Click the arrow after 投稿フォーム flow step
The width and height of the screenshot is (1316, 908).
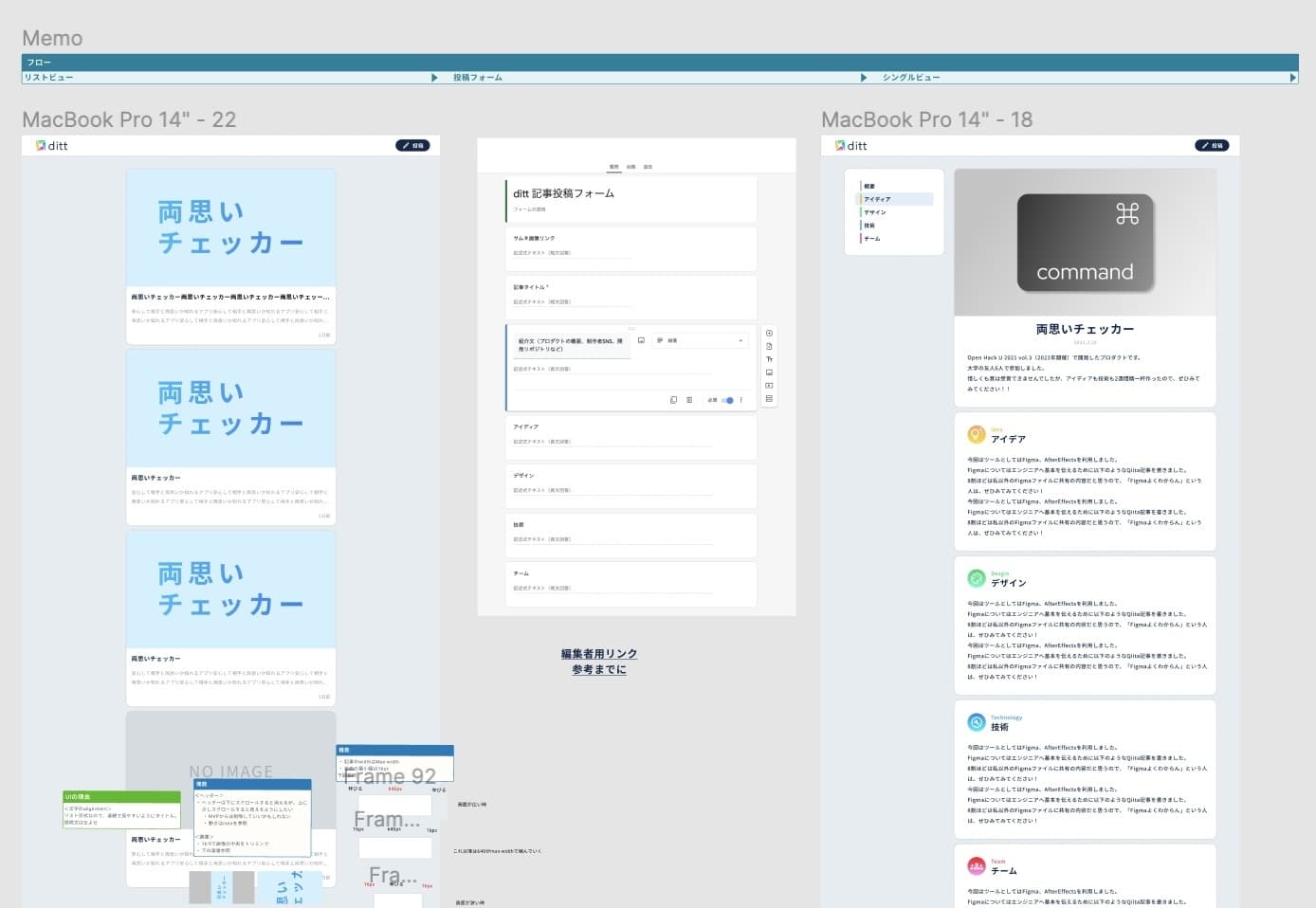(864, 78)
